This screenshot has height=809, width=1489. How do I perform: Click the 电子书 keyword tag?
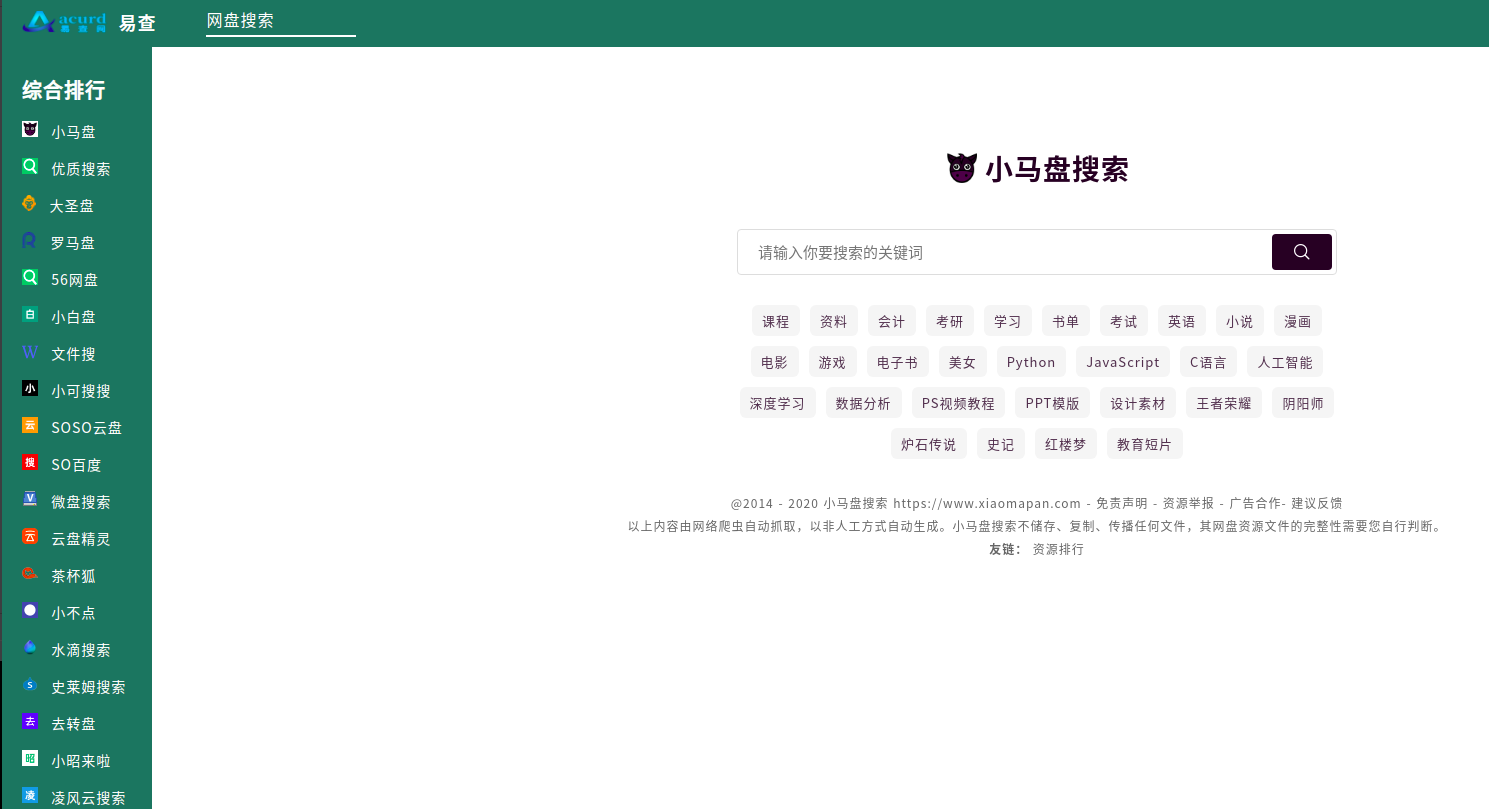pos(897,362)
